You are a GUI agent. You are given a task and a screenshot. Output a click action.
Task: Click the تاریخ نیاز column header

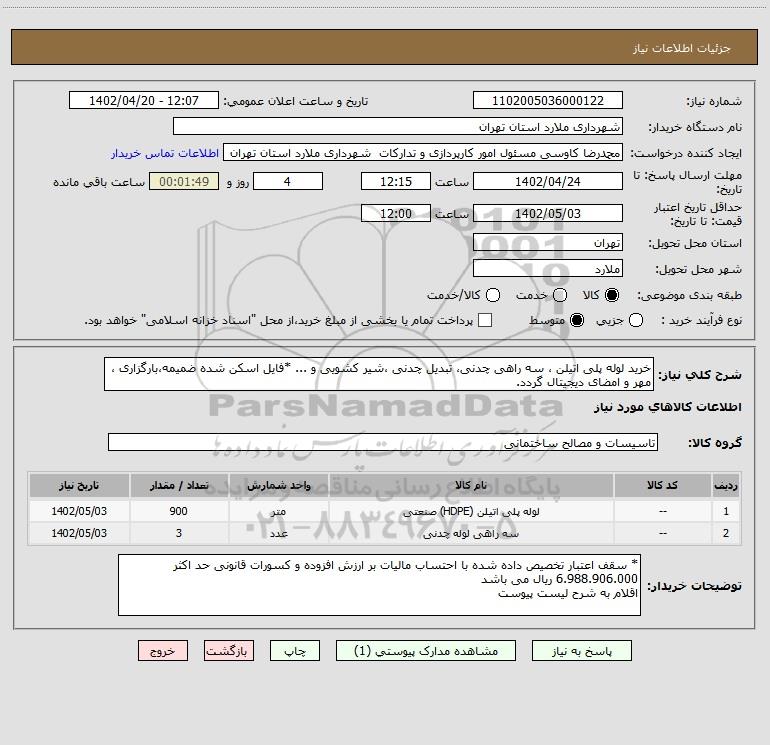[x=79, y=485]
